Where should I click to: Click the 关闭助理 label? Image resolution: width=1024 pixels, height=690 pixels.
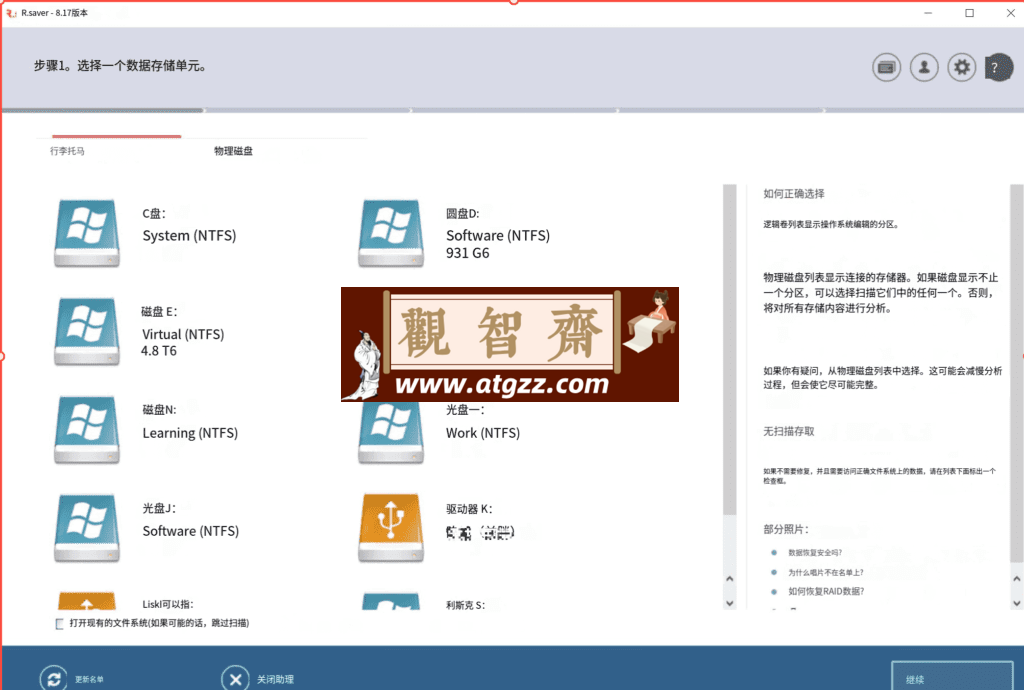275,680
